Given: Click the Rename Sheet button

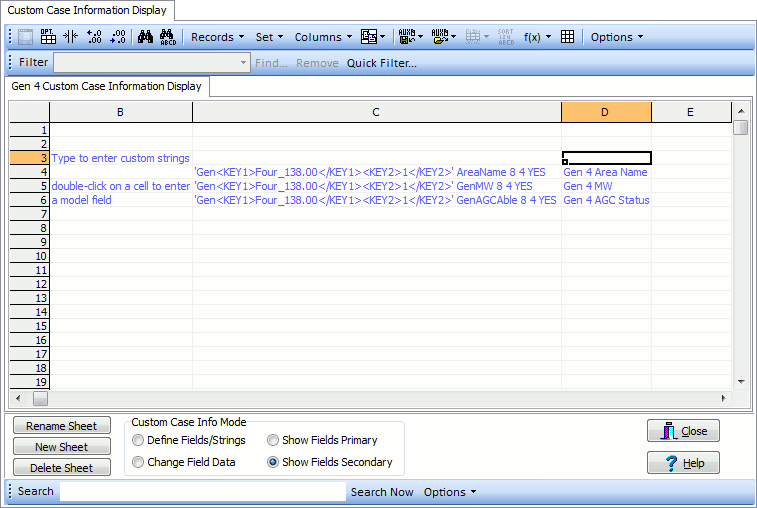Looking at the screenshot, I should point(61,426).
